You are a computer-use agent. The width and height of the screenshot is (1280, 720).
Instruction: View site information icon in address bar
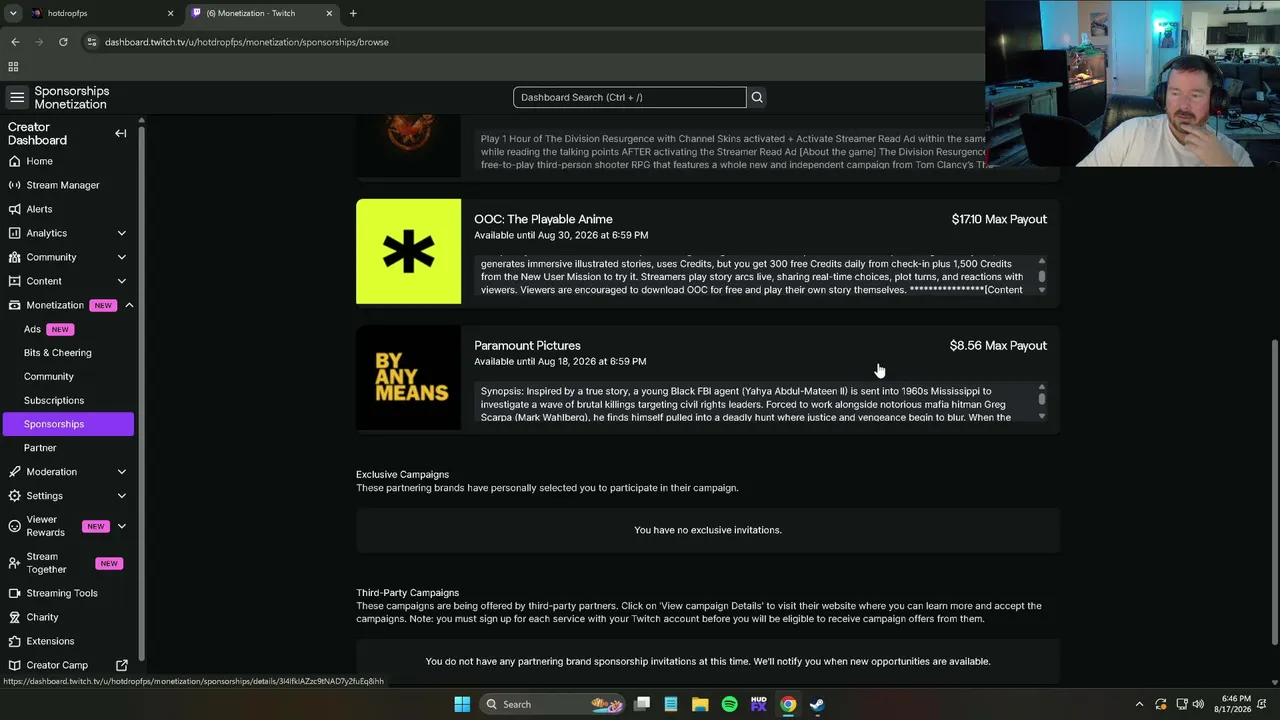[x=92, y=42]
